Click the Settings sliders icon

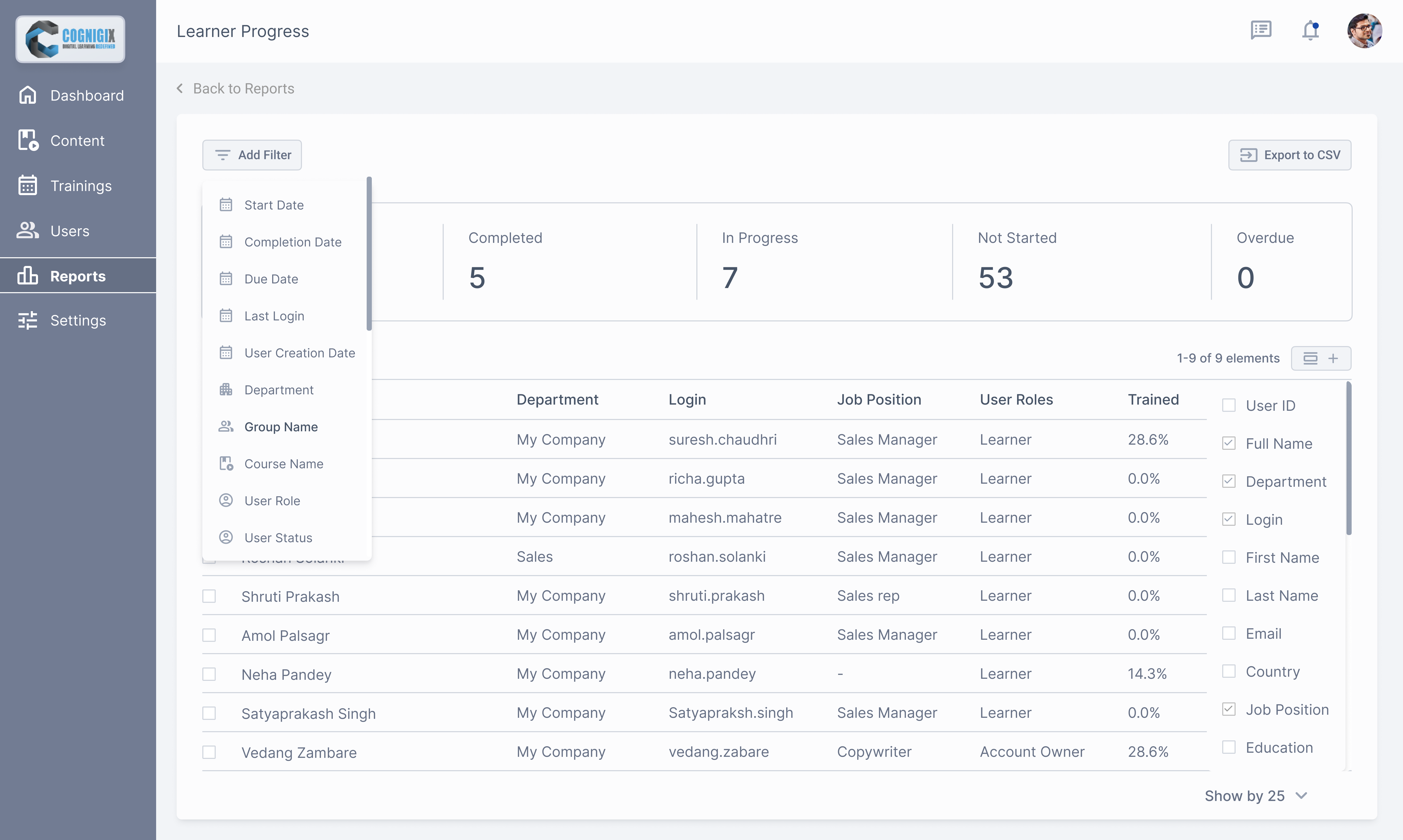click(x=27, y=320)
